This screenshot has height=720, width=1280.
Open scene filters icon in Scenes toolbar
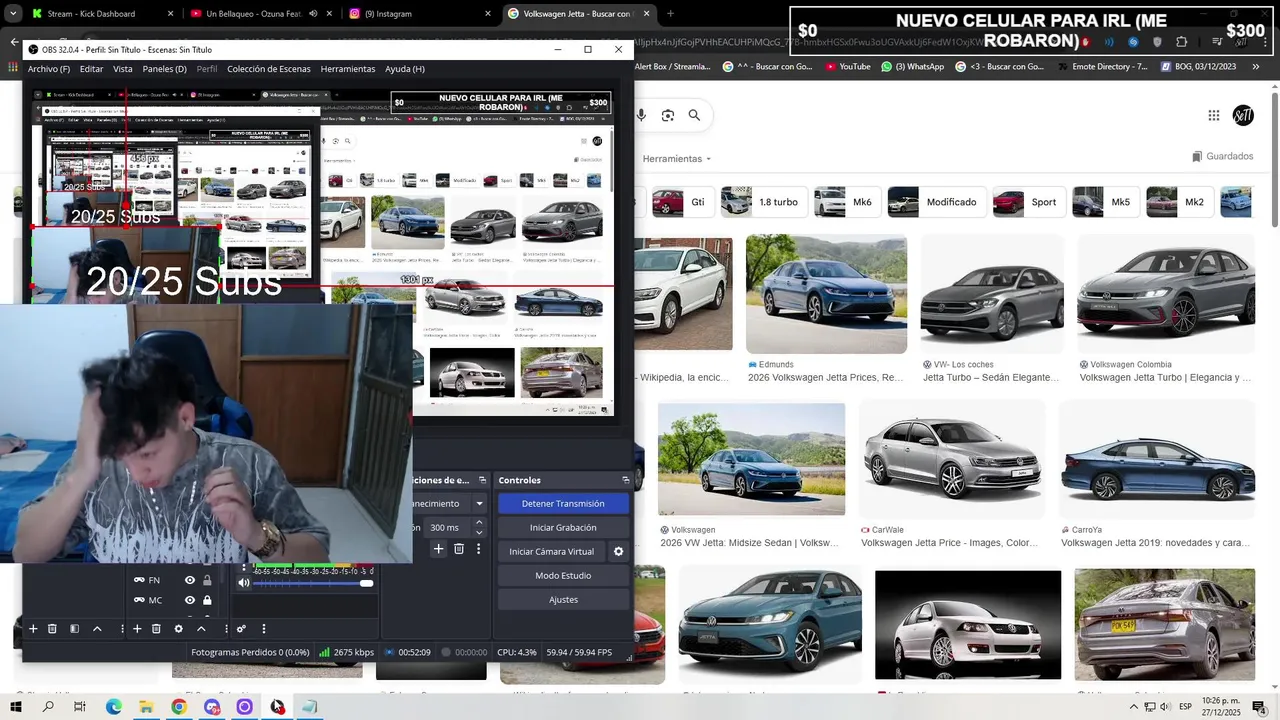[74, 629]
